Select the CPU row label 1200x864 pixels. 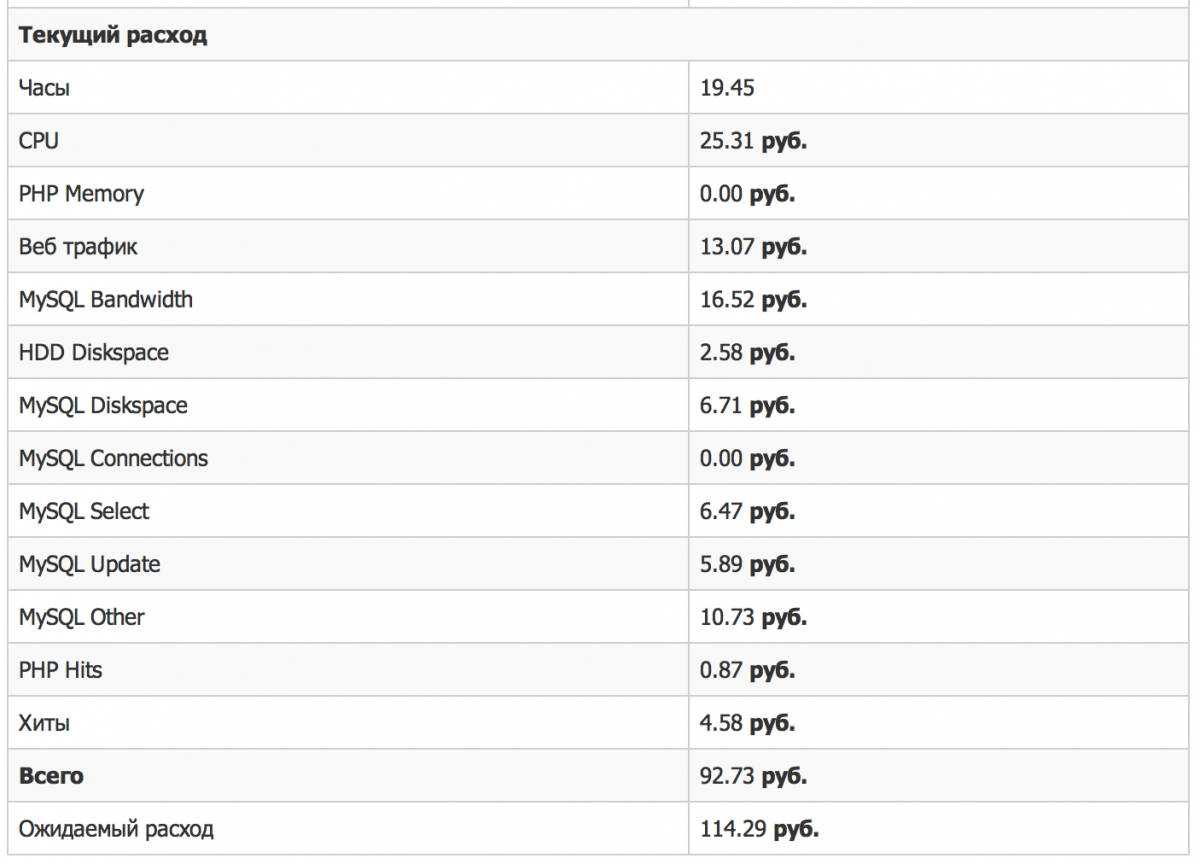(39, 141)
